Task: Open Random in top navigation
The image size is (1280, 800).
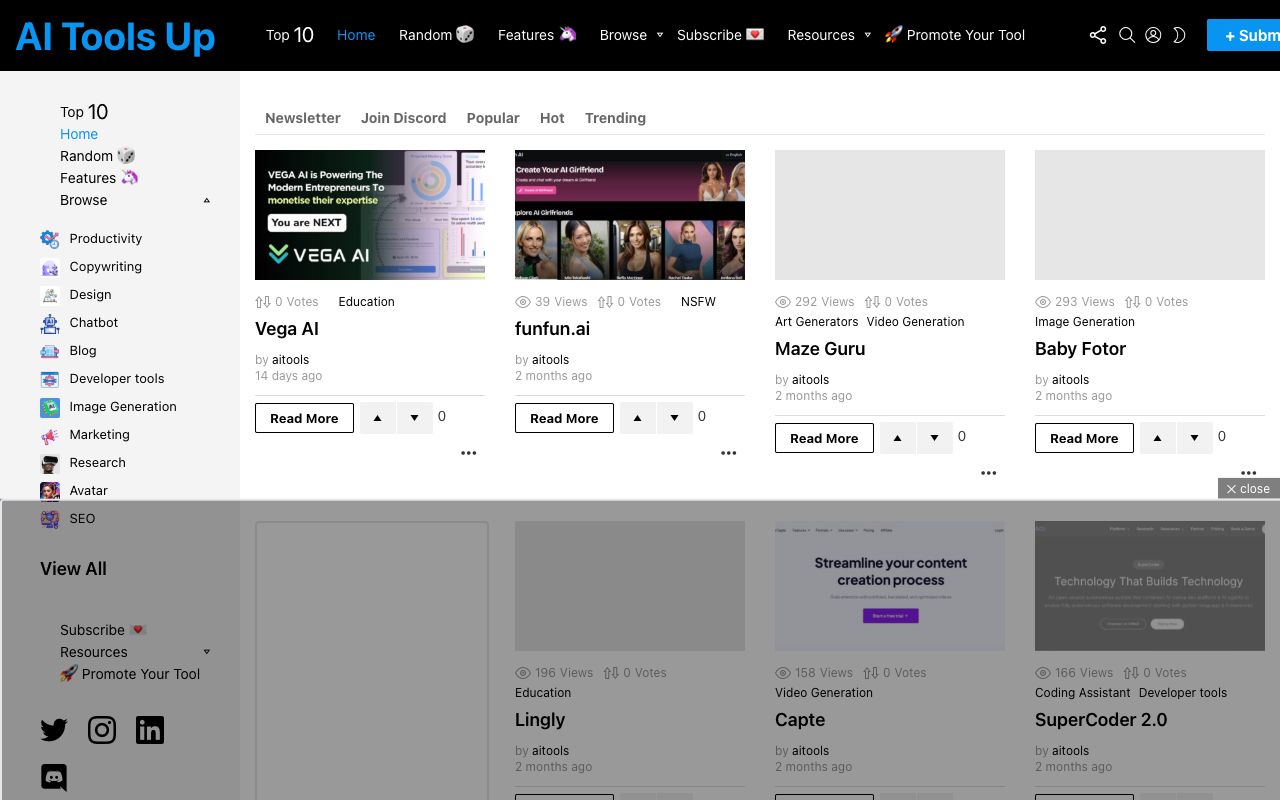Action: (436, 35)
